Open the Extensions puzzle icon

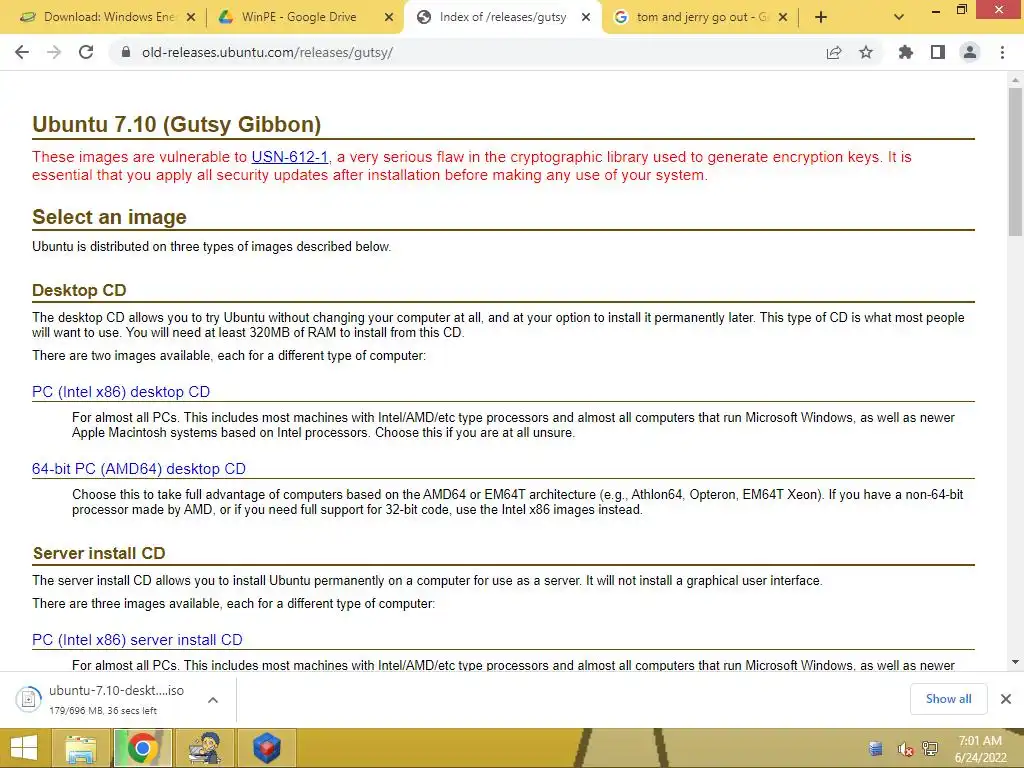[905, 52]
